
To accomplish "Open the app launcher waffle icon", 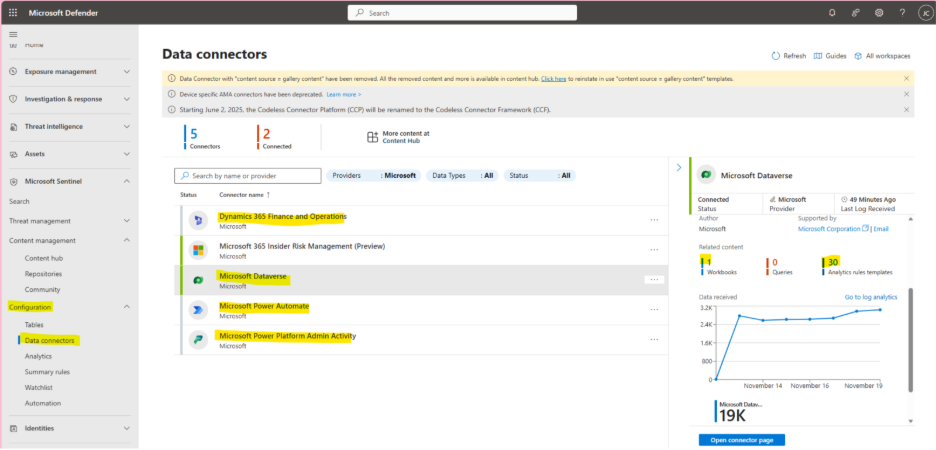I will [x=13, y=13].
